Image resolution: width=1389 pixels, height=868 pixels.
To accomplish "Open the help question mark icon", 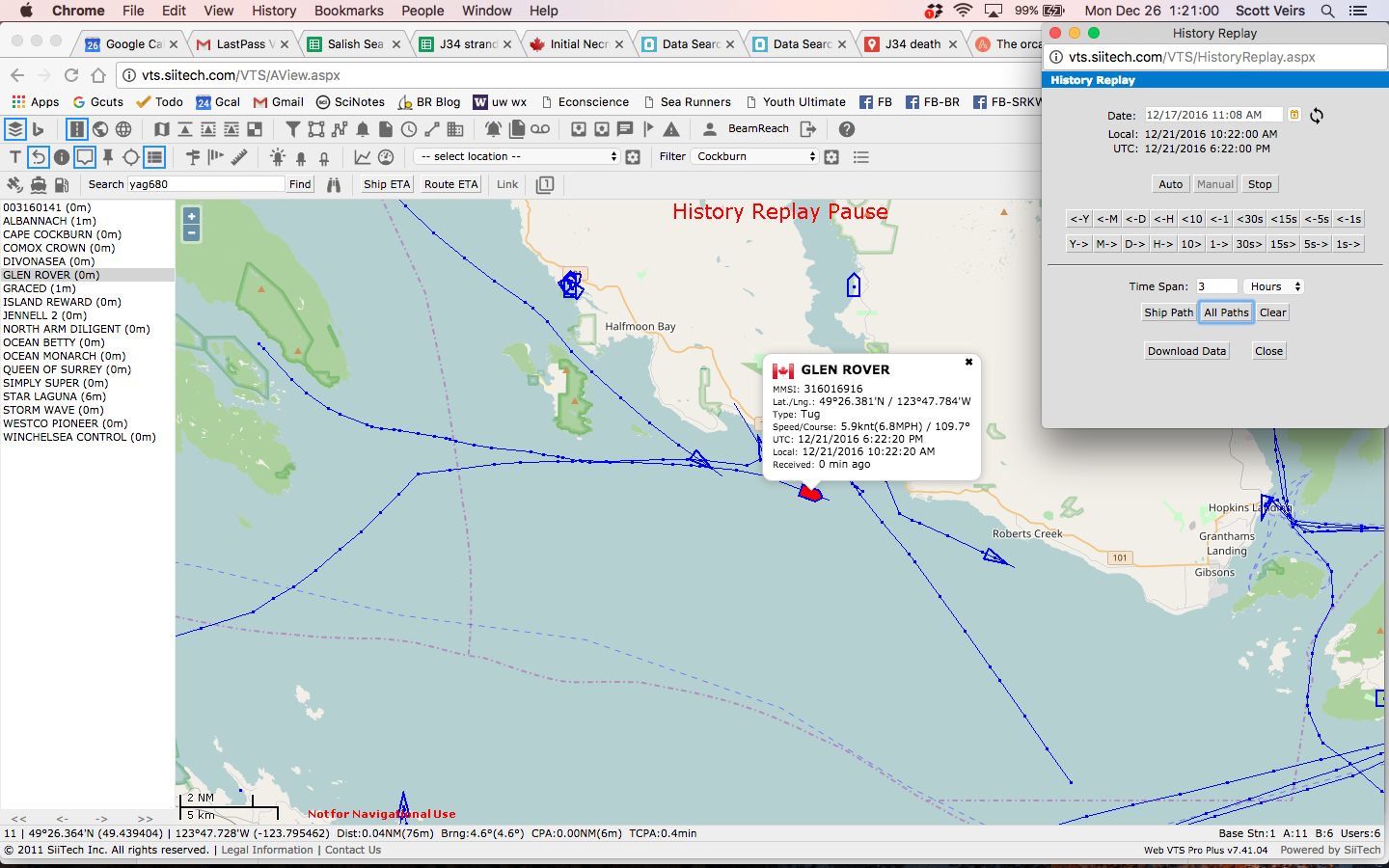I will coord(847,129).
